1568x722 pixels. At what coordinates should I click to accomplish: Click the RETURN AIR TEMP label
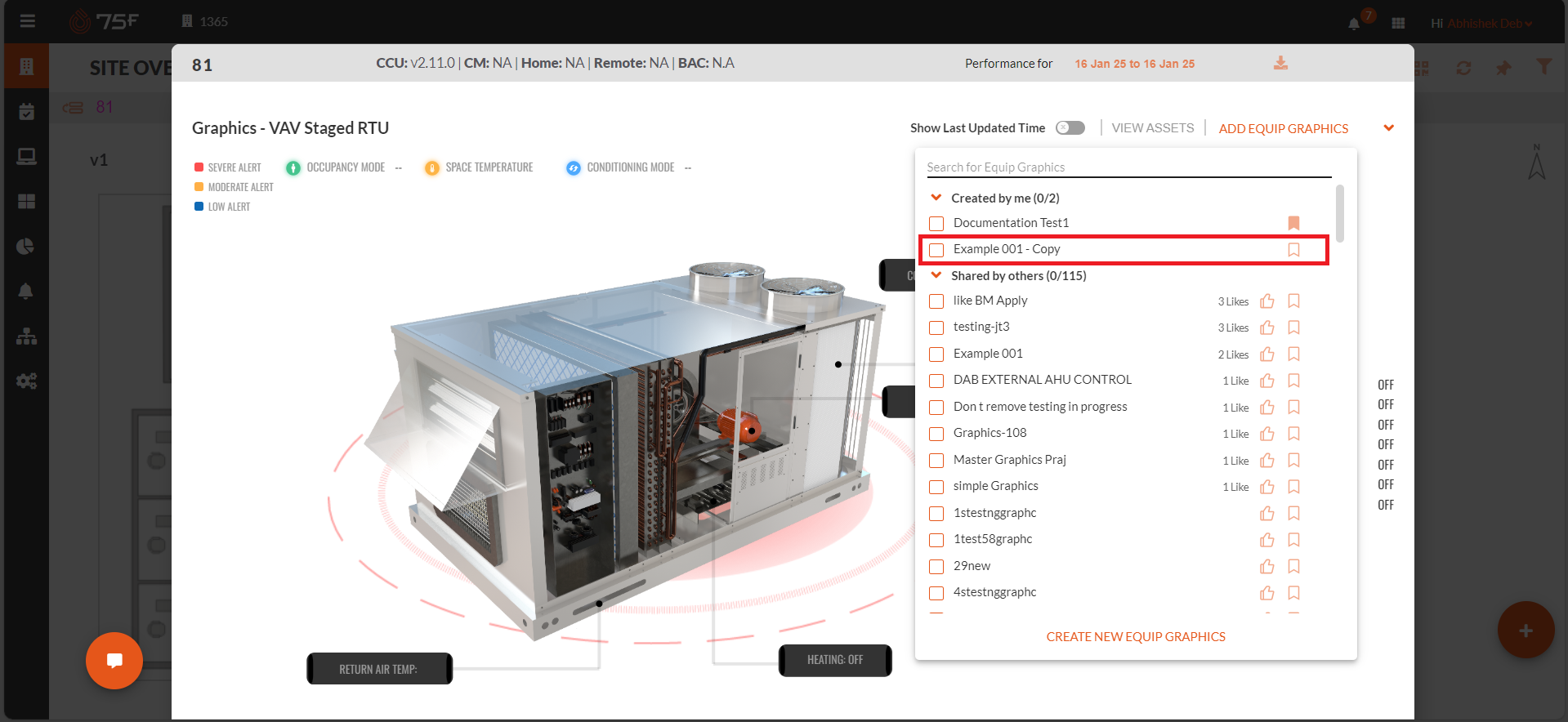[379, 669]
